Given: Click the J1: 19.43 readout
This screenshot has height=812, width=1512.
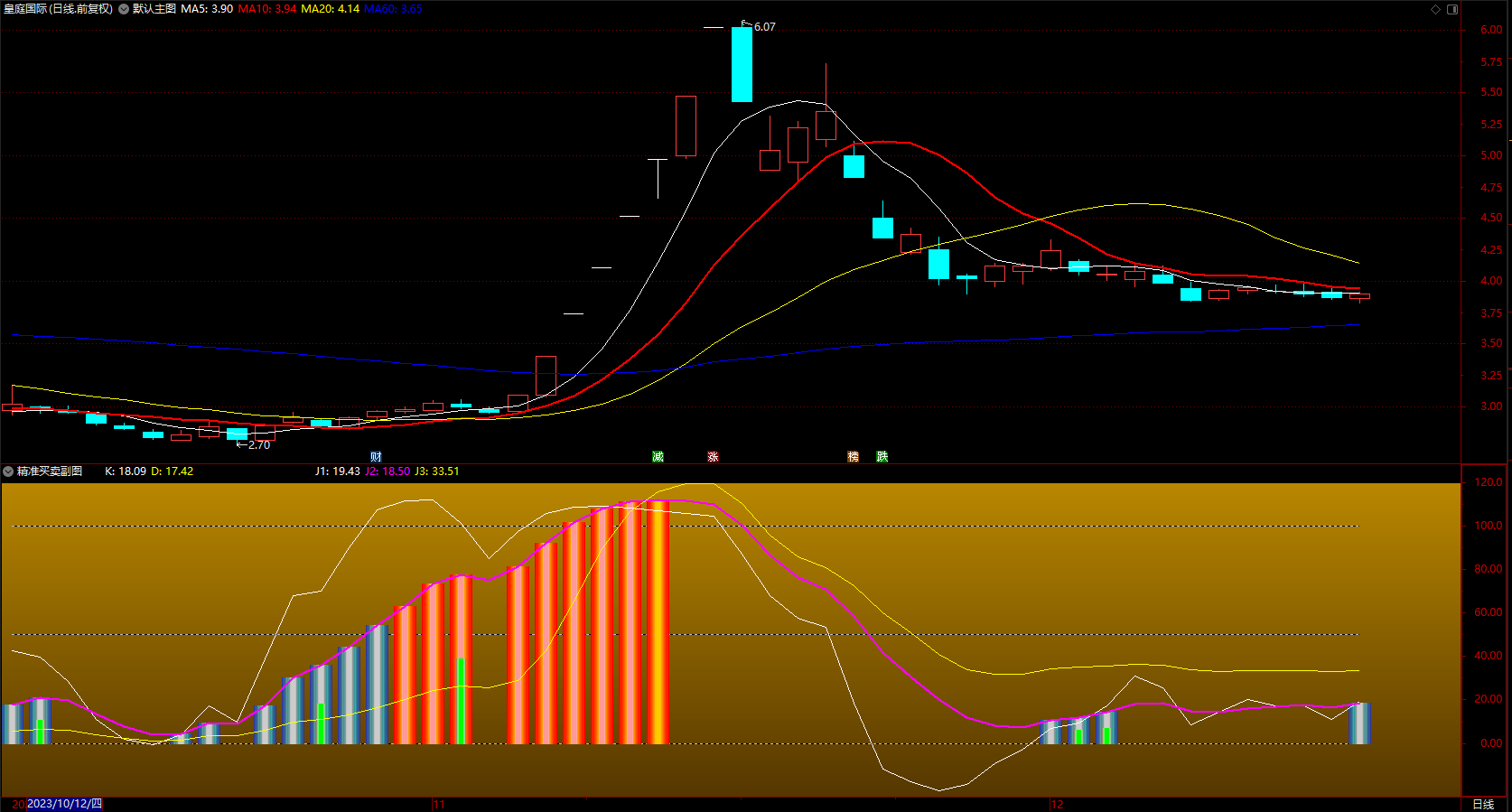Looking at the screenshot, I should (x=337, y=471).
